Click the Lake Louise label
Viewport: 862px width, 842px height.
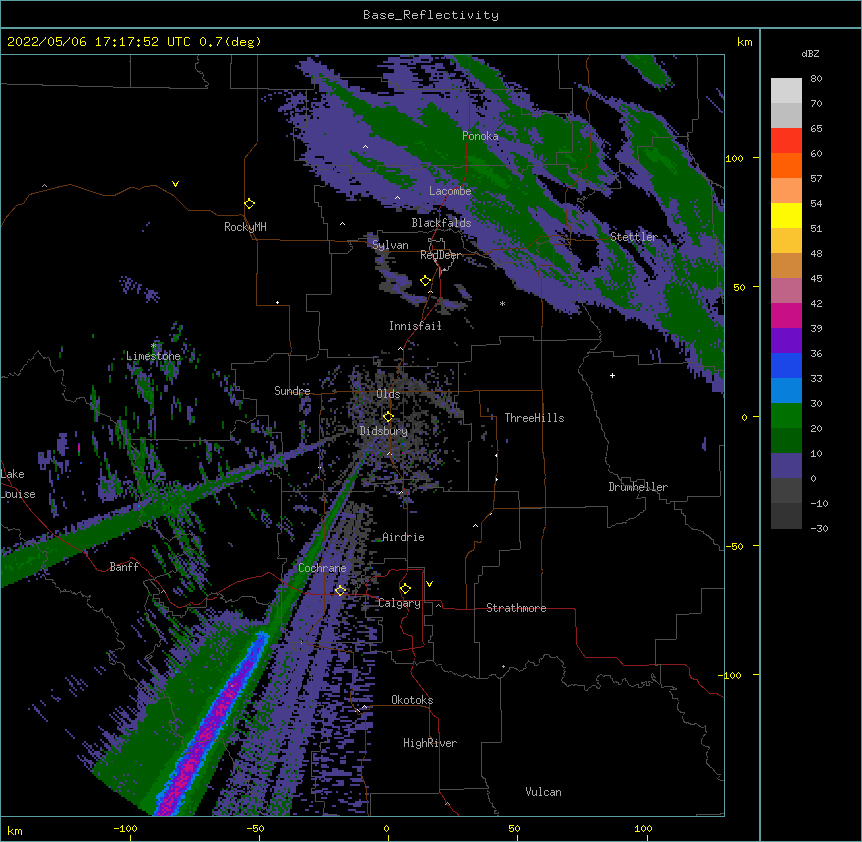pos(18,484)
